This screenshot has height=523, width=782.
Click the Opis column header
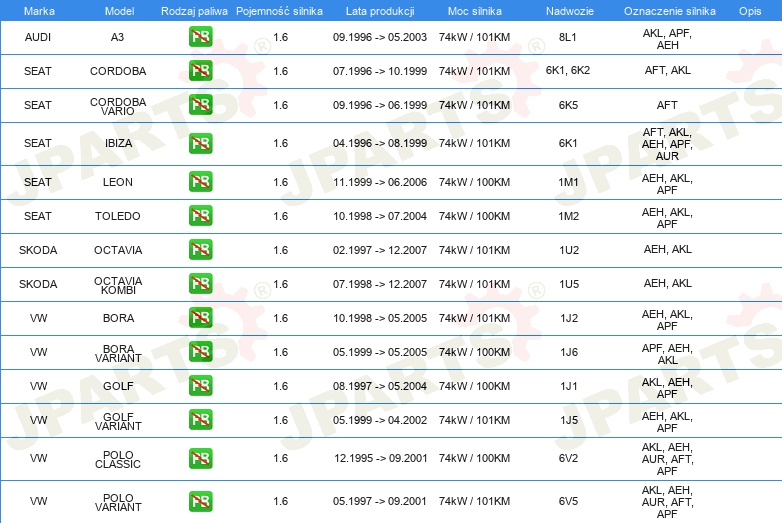(x=750, y=11)
